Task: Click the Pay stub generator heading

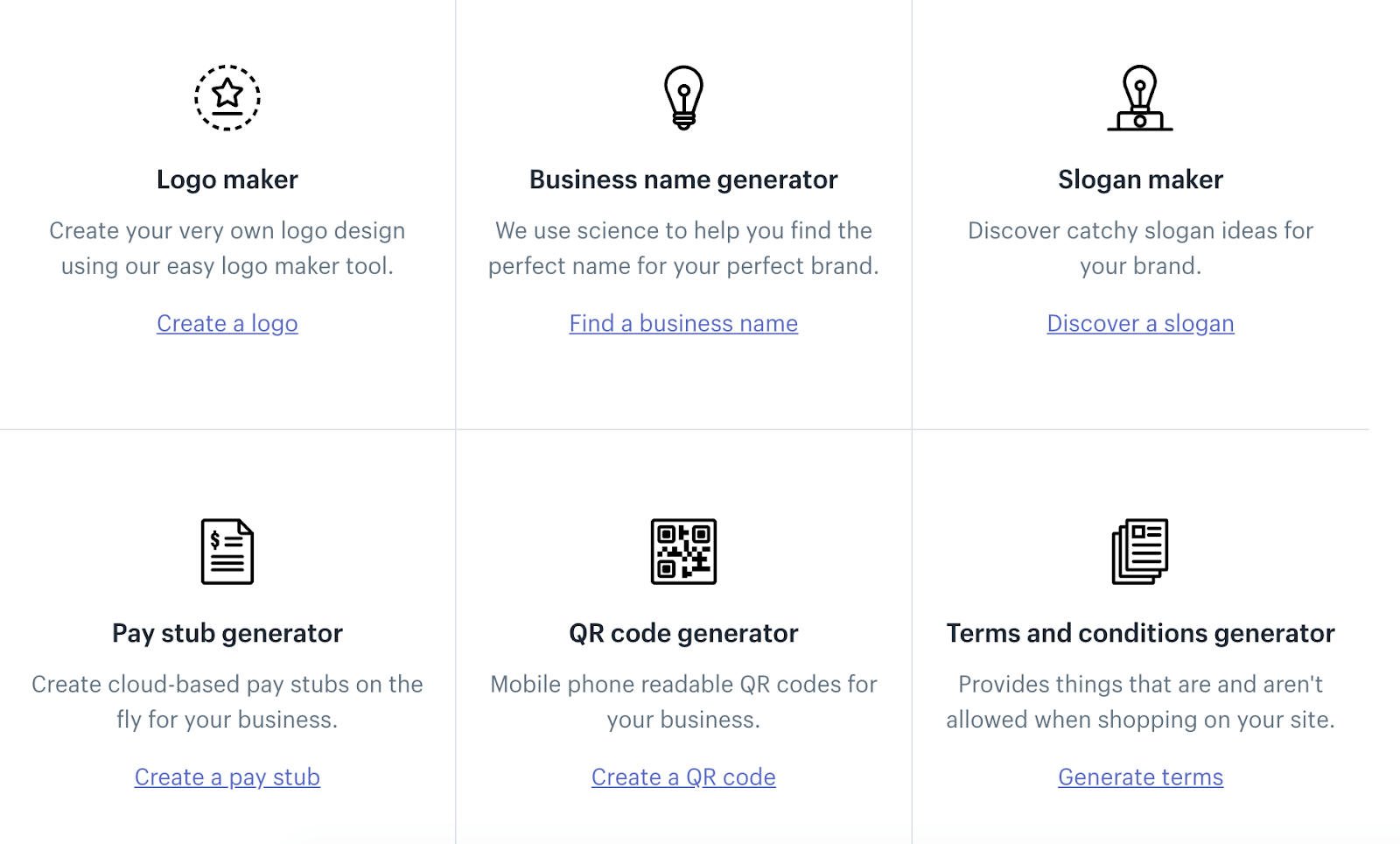Action: click(x=227, y=632)
